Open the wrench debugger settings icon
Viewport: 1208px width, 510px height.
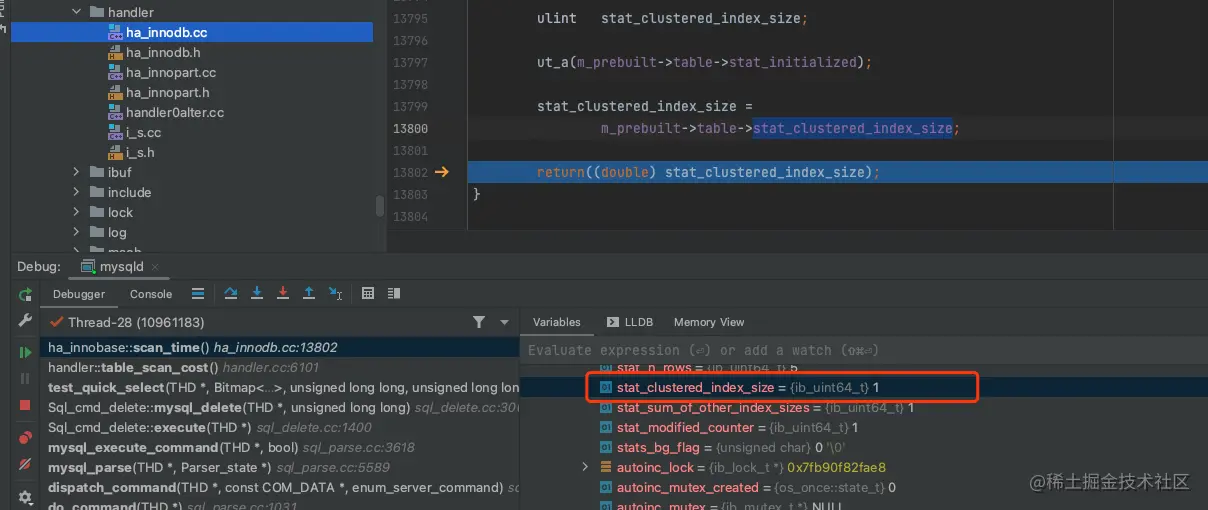25,322
